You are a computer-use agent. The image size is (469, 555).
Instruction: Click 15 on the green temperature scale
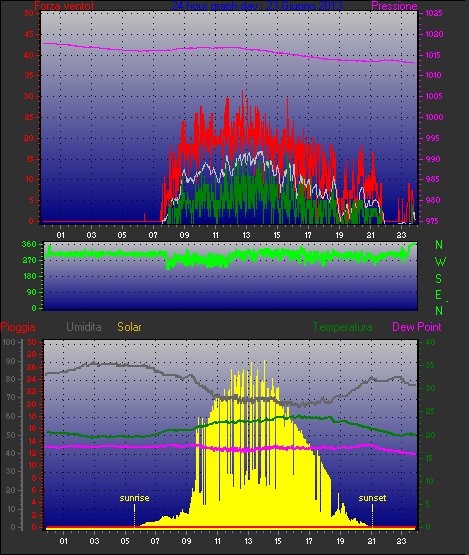(x=430, y=458)
